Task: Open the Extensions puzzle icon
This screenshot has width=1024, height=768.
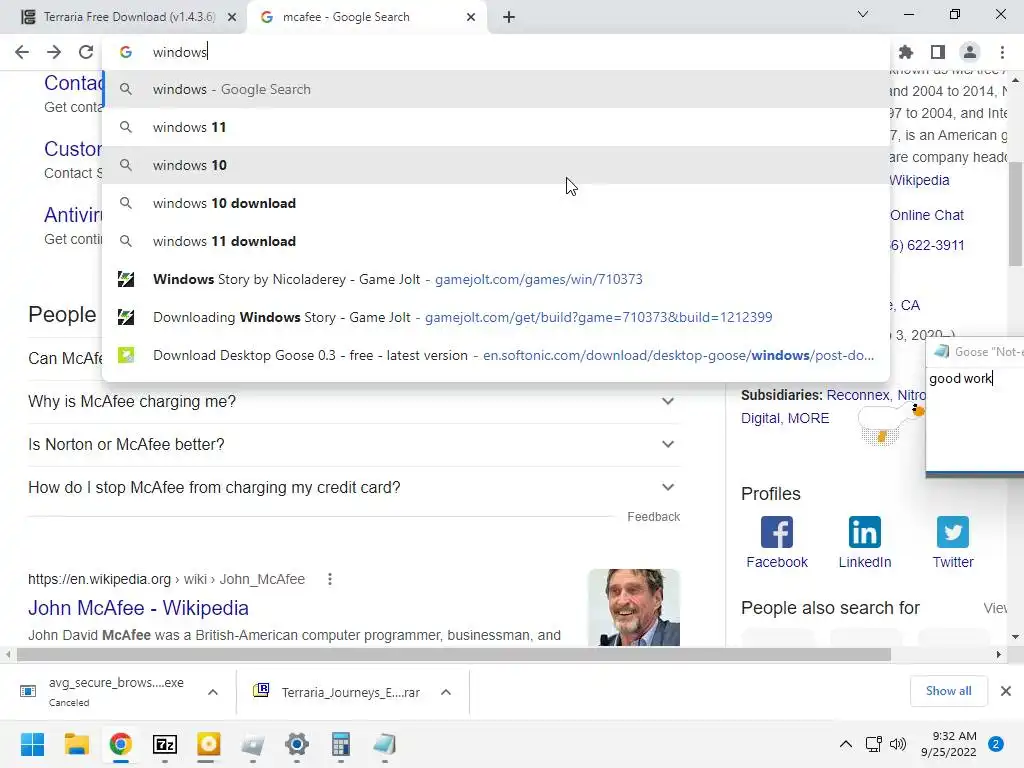Action: pos(906,52)
